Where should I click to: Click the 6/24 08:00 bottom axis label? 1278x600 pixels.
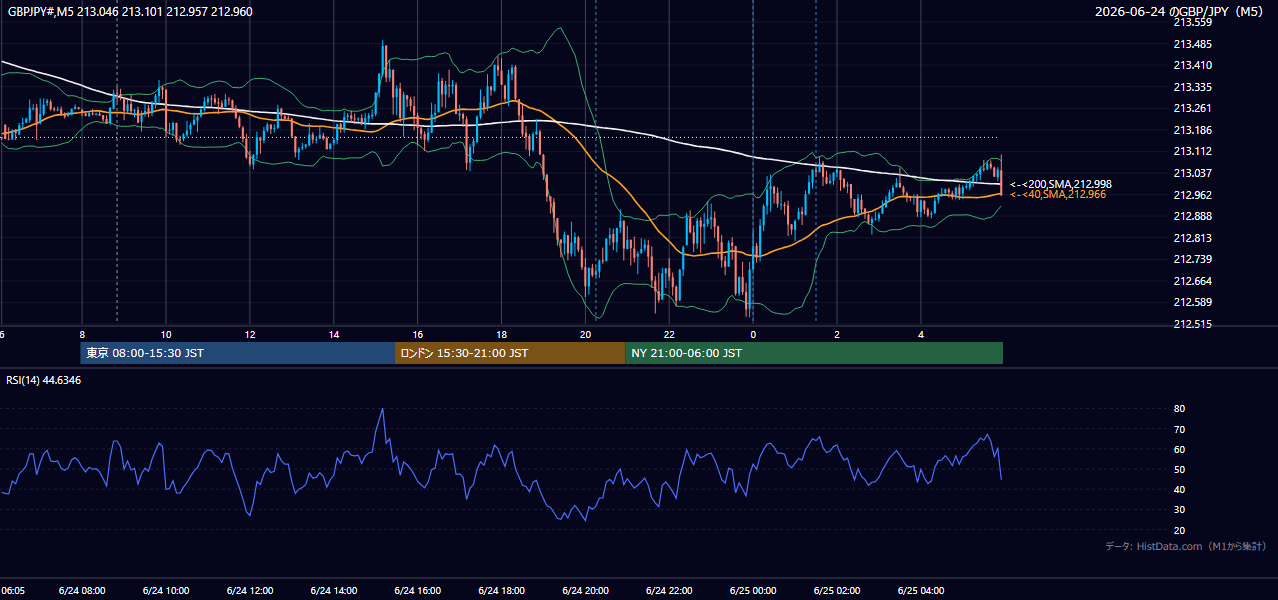tap(82, 591)
